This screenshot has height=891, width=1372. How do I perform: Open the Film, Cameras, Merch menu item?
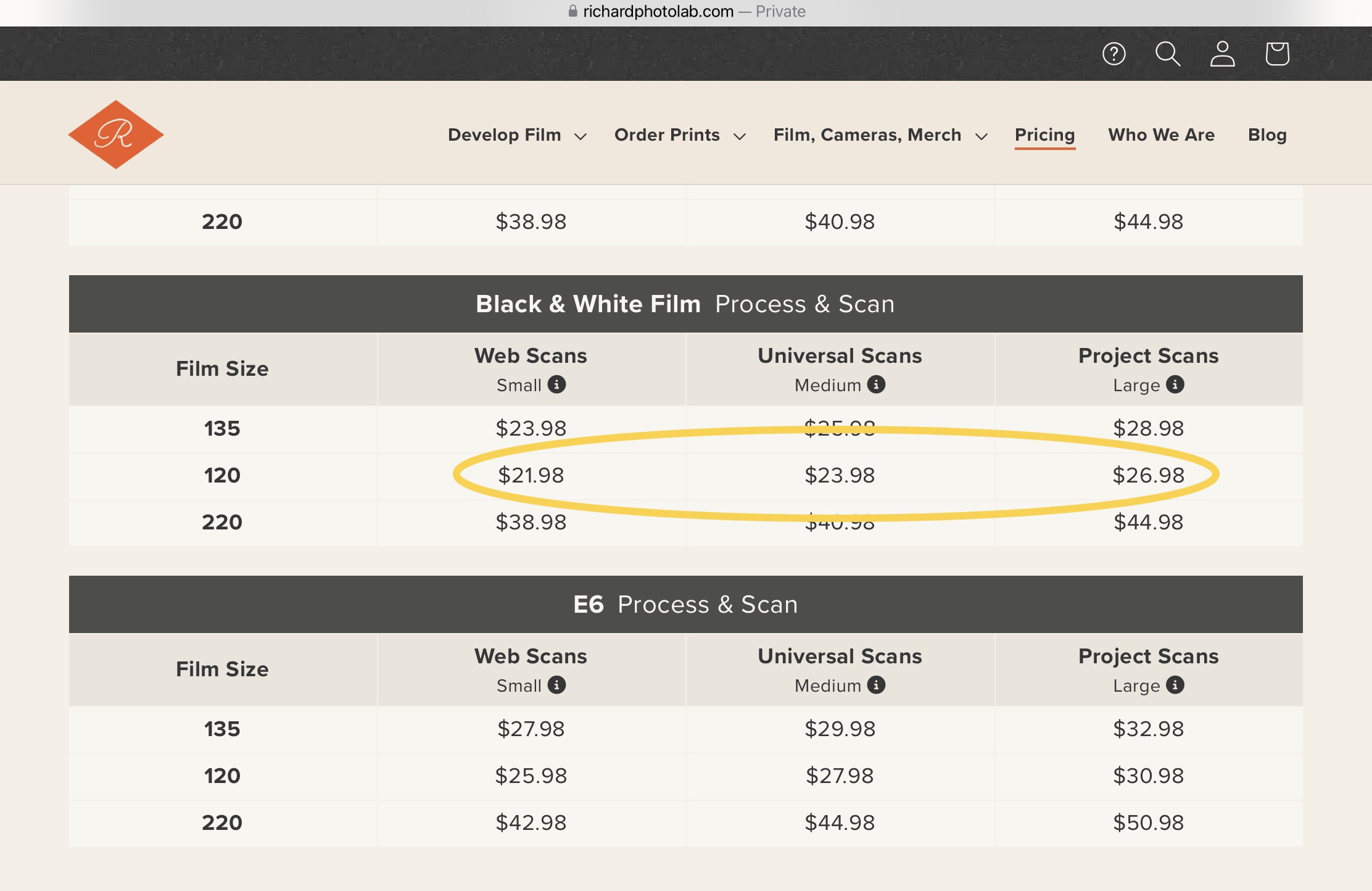tap(867, 135)
